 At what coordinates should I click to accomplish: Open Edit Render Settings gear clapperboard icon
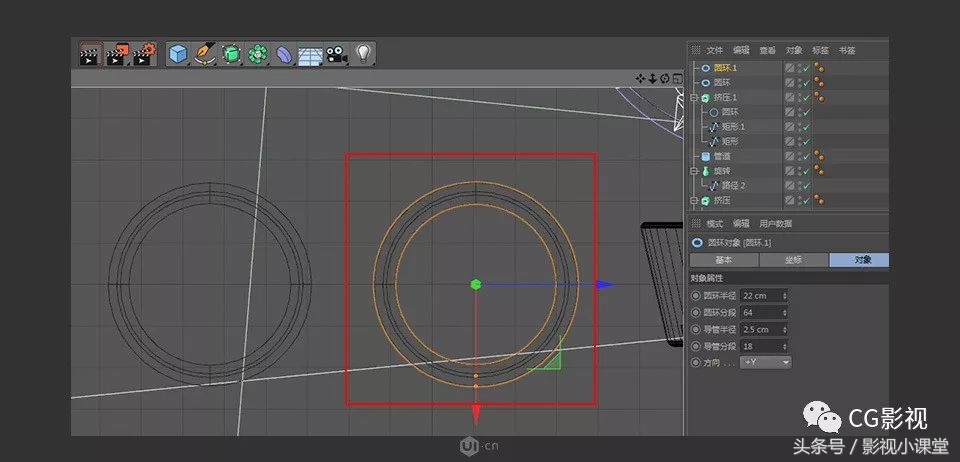[145, 54]
